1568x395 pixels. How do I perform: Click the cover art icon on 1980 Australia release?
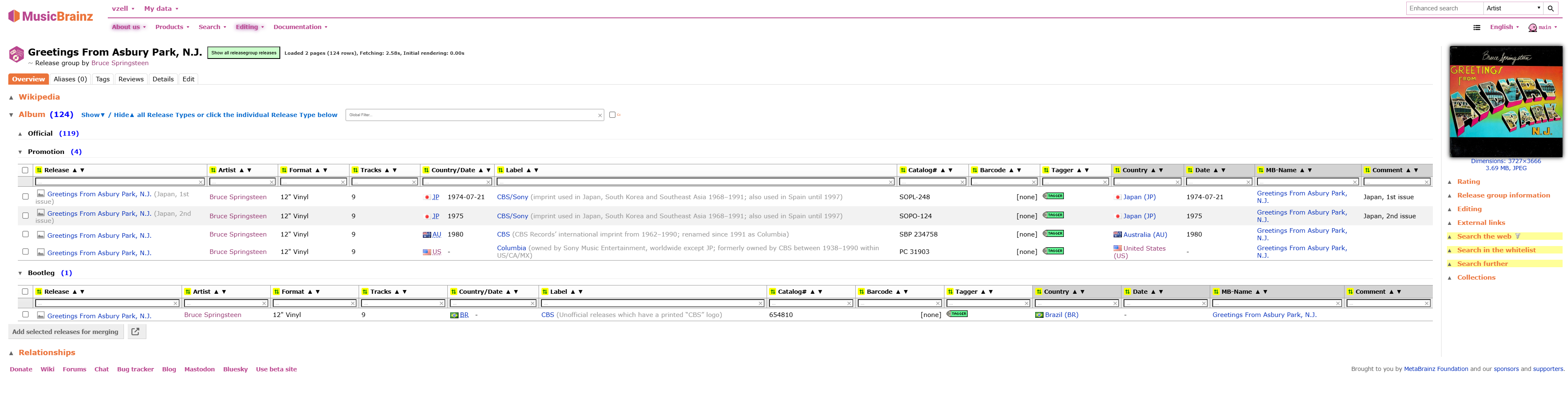41,235
